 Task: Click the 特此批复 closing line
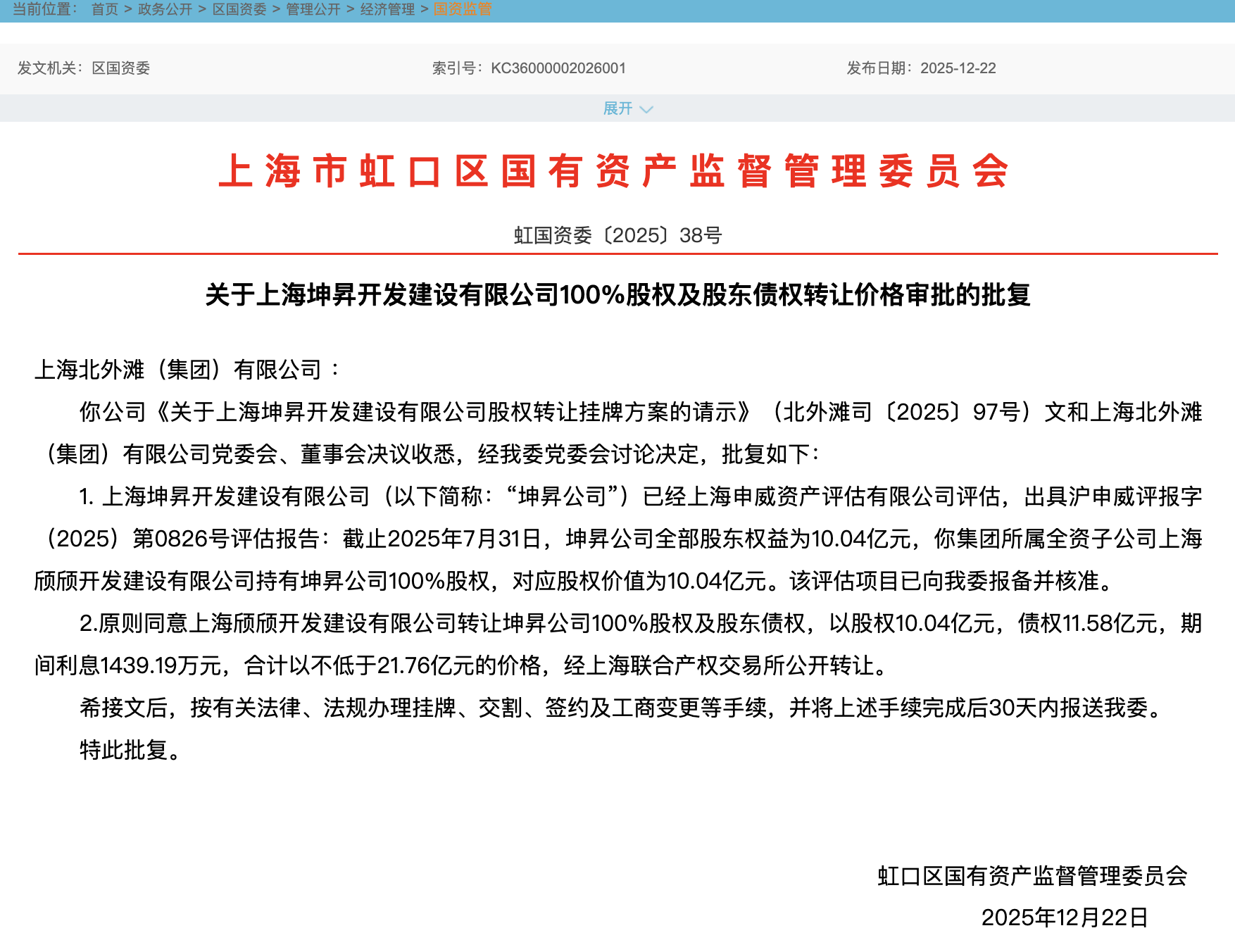click(x=131, y=750)
